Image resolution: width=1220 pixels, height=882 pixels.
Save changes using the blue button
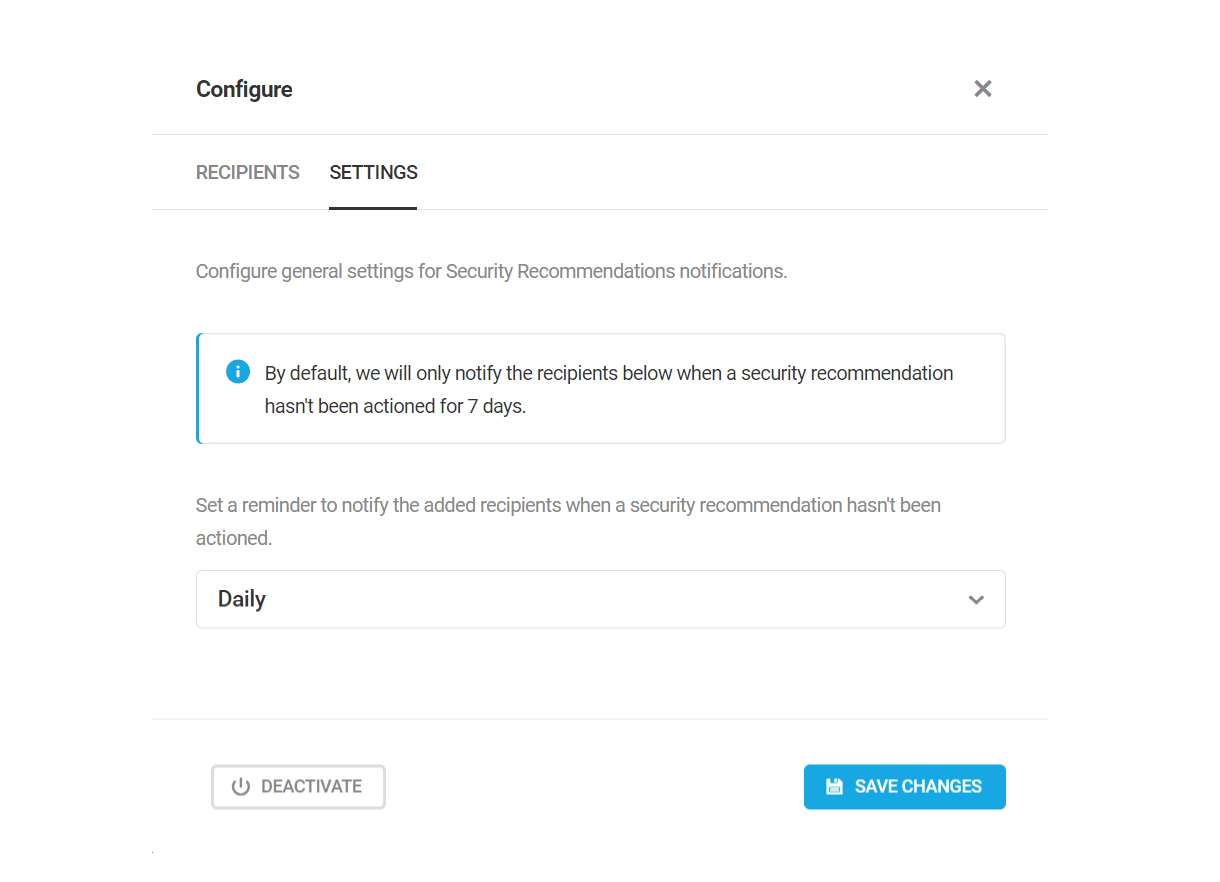point(904,787)
